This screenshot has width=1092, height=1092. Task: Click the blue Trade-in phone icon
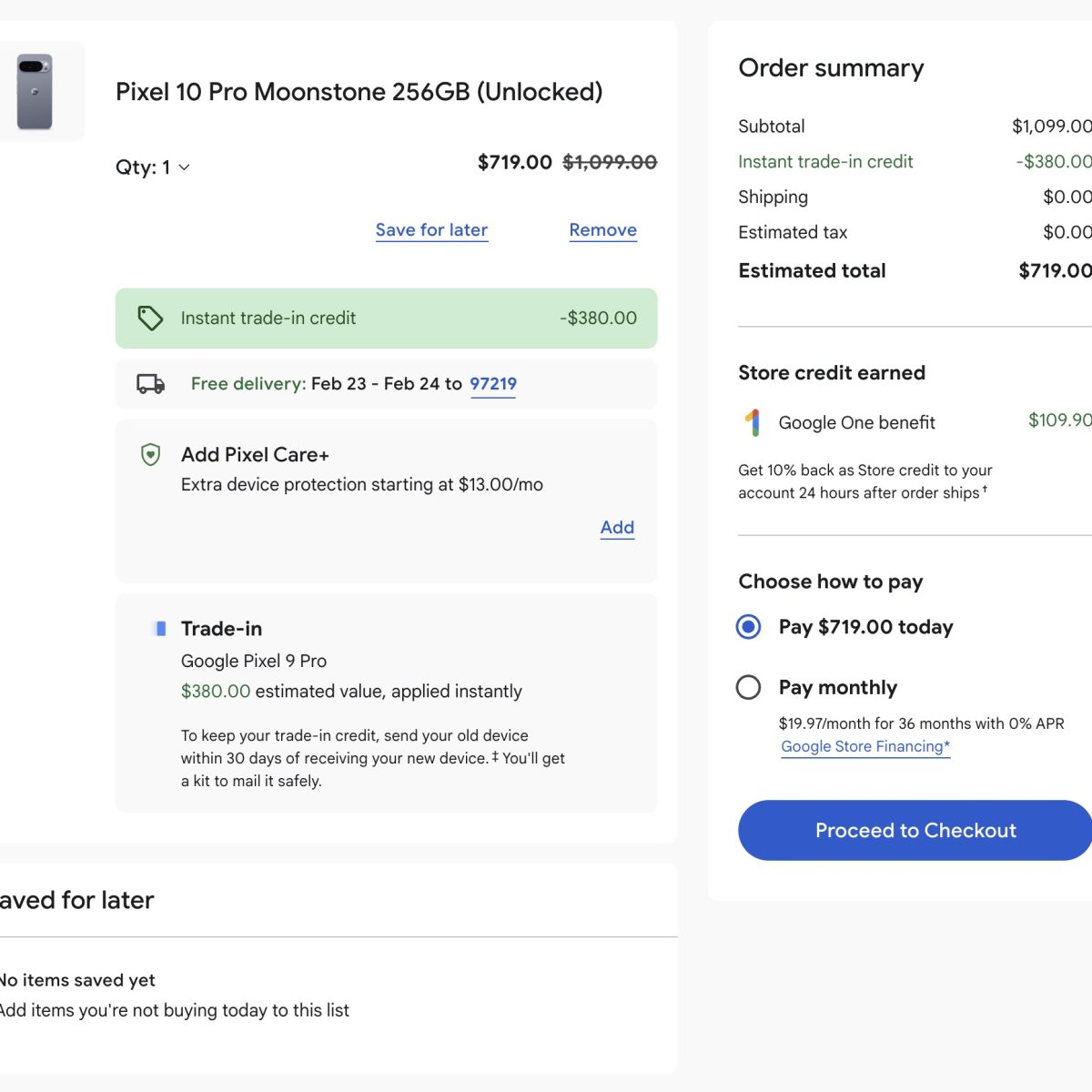pyautogui.click(x=161, y=628)
